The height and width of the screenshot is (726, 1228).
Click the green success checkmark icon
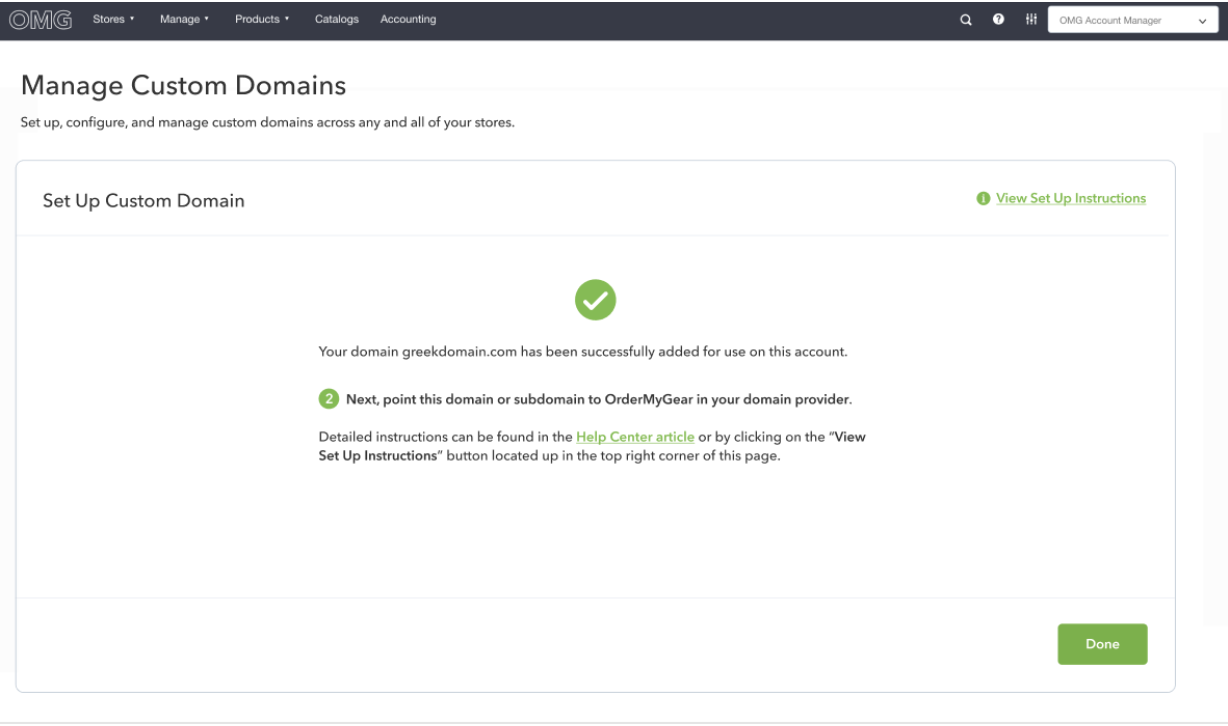[x=595, y=299]
